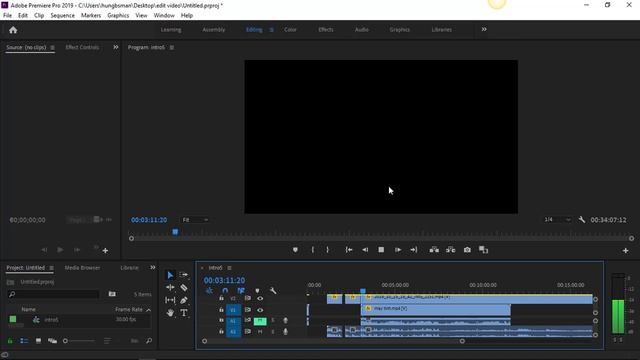The image size is (640, 360).
Task: Switch Project panel to list view
Action: click(x=24, y=340)
